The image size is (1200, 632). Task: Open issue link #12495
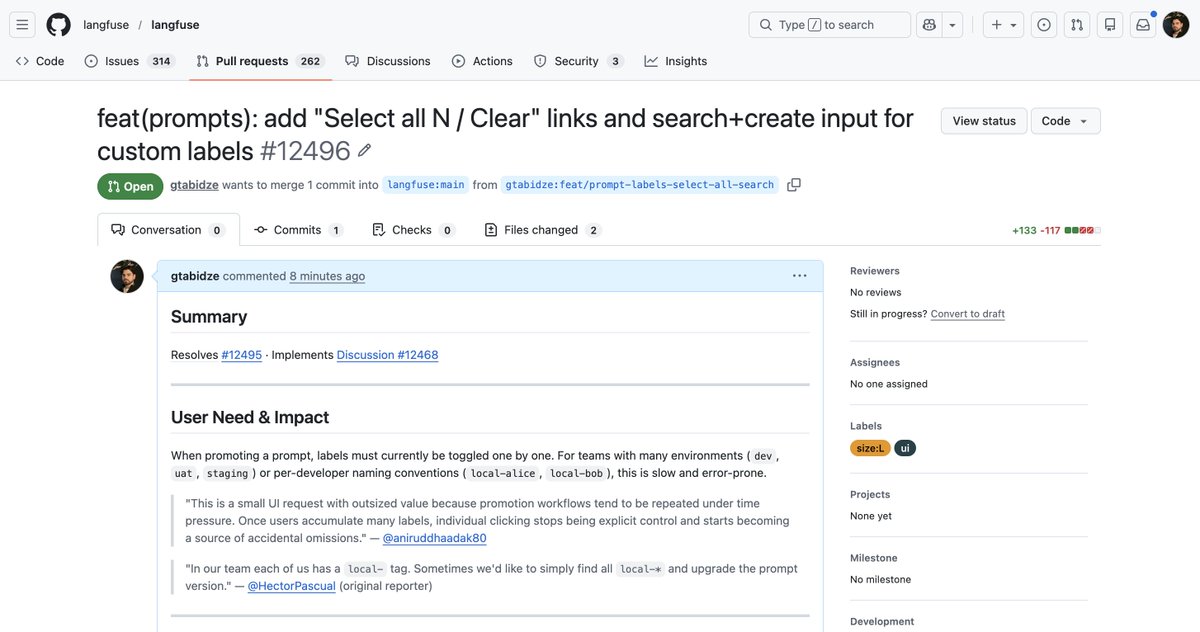241,355
